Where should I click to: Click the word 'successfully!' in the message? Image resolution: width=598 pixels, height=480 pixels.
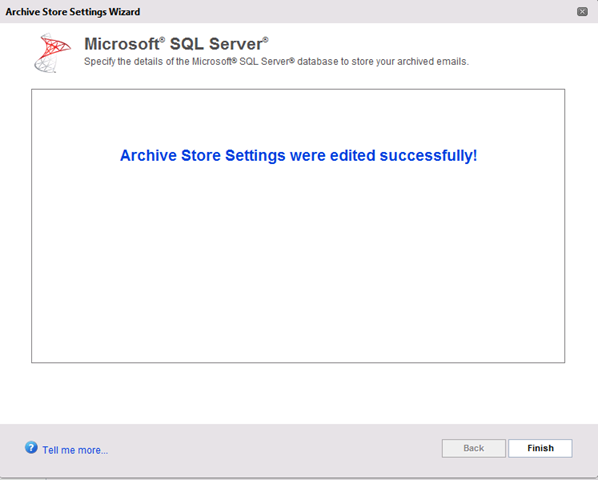(x=428, y=156)
